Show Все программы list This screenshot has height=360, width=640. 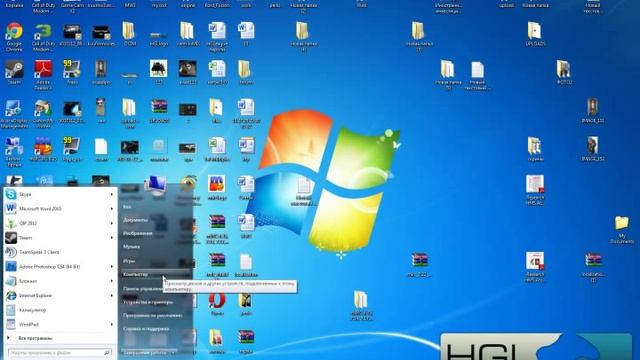tap(35, 338)
